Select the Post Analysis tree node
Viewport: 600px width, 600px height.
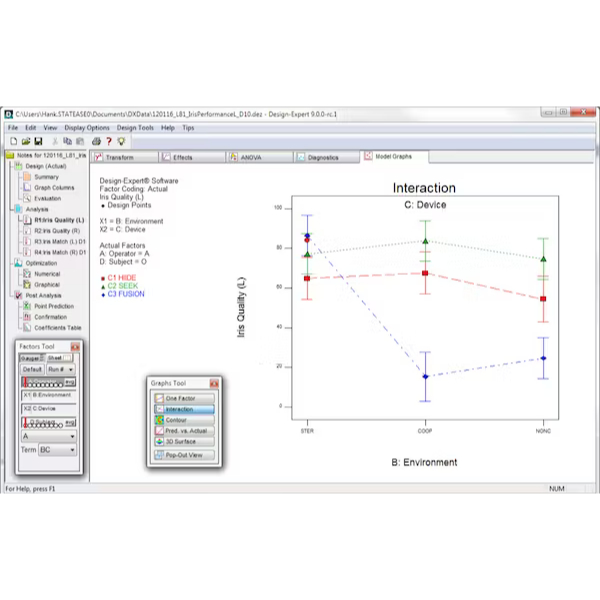point(43,295)
